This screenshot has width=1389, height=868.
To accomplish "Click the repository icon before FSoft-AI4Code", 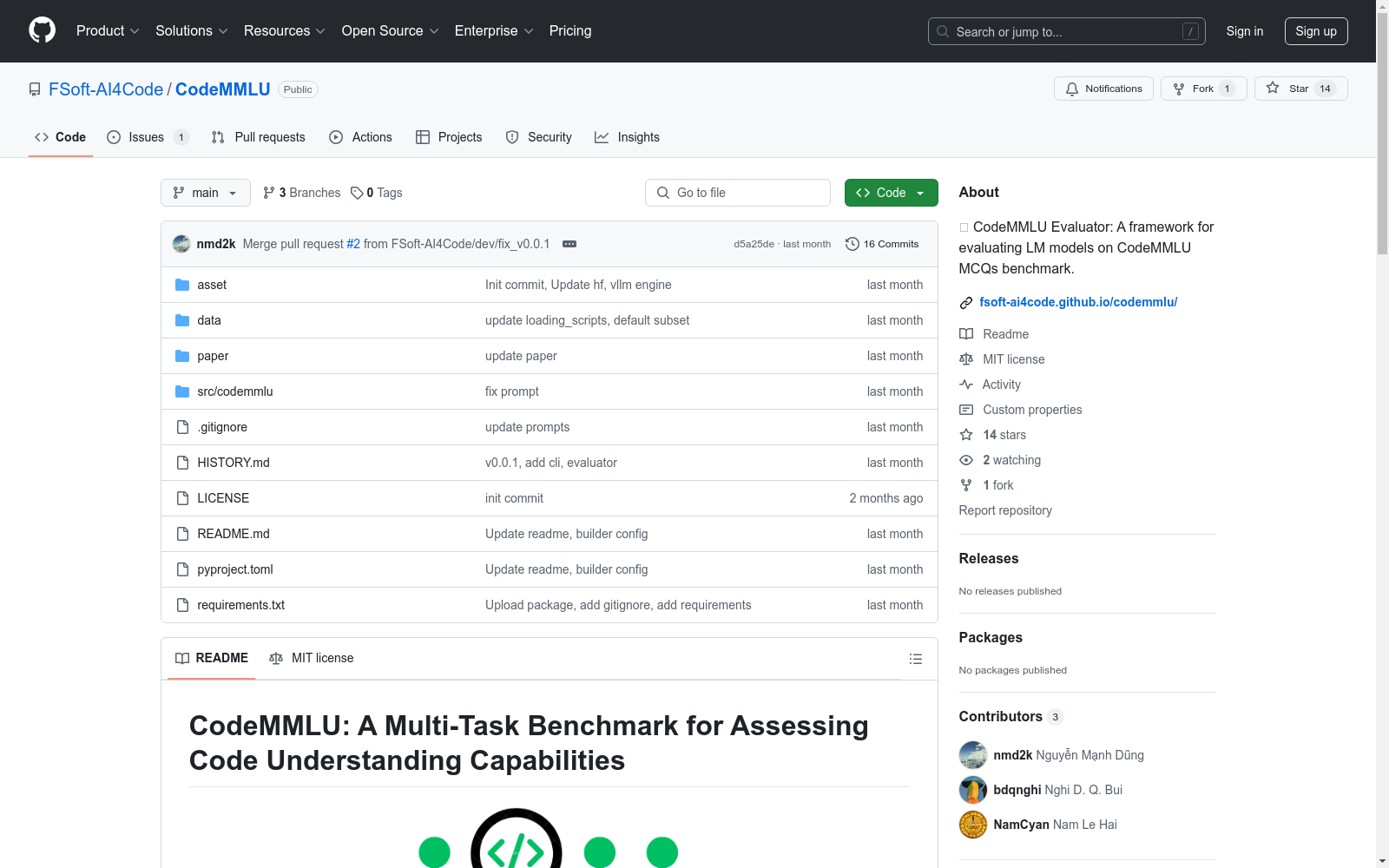I will pyautogui.click(x=35, y=89).
